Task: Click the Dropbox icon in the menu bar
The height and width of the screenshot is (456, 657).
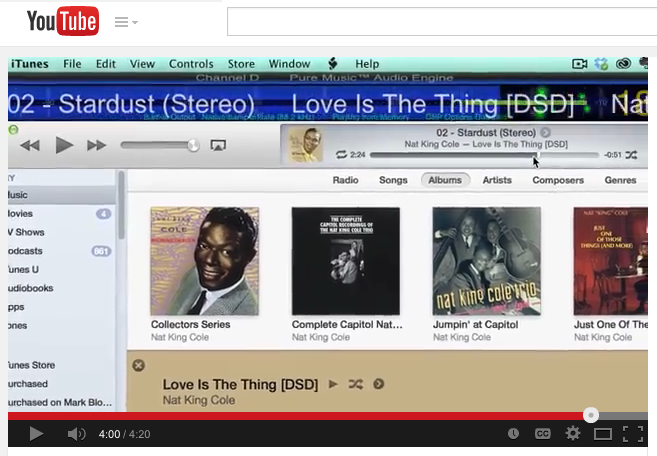Action: pyautogui.click(x=601, y=64)
